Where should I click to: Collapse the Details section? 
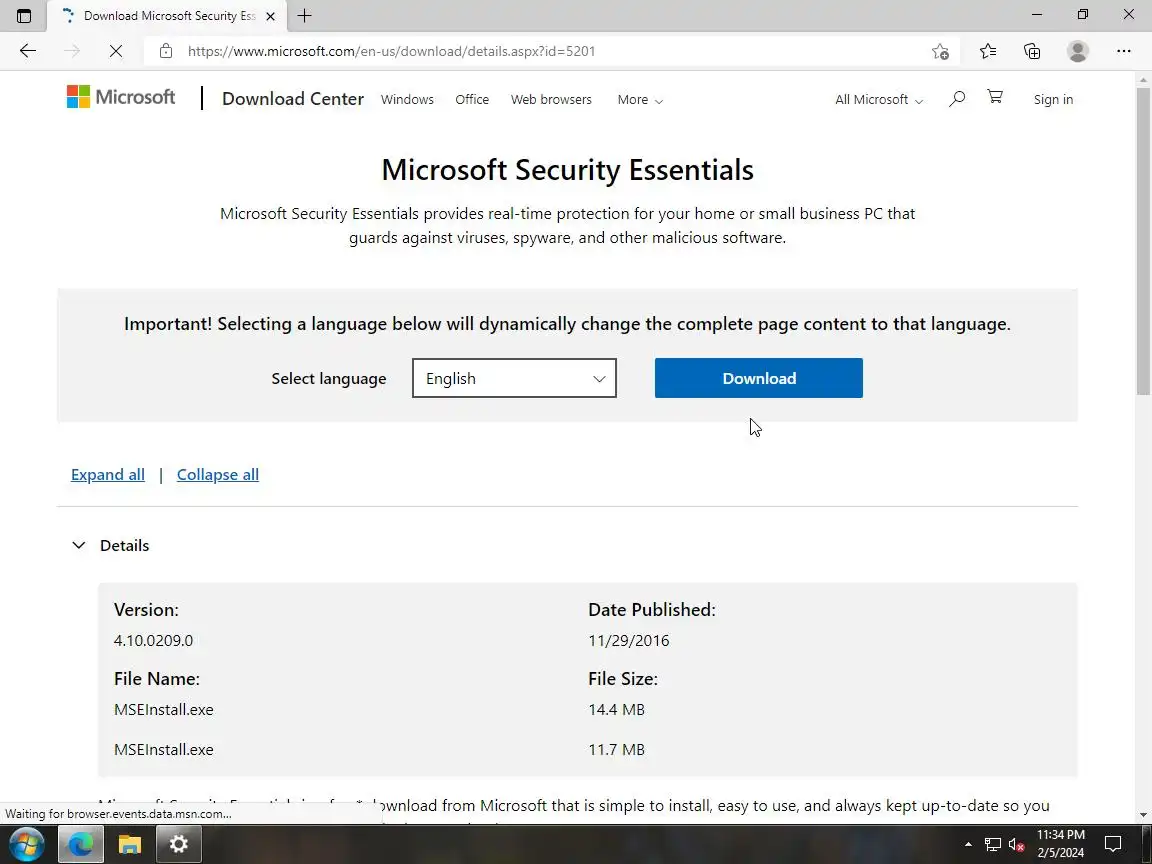point(79,545)
